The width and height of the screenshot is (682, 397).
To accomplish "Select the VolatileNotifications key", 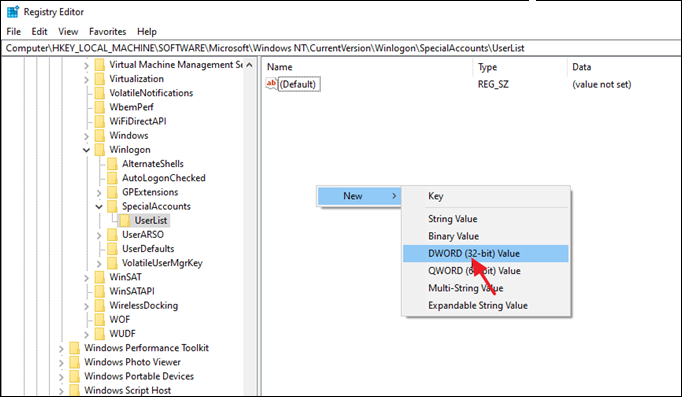I will pos(151,93).
